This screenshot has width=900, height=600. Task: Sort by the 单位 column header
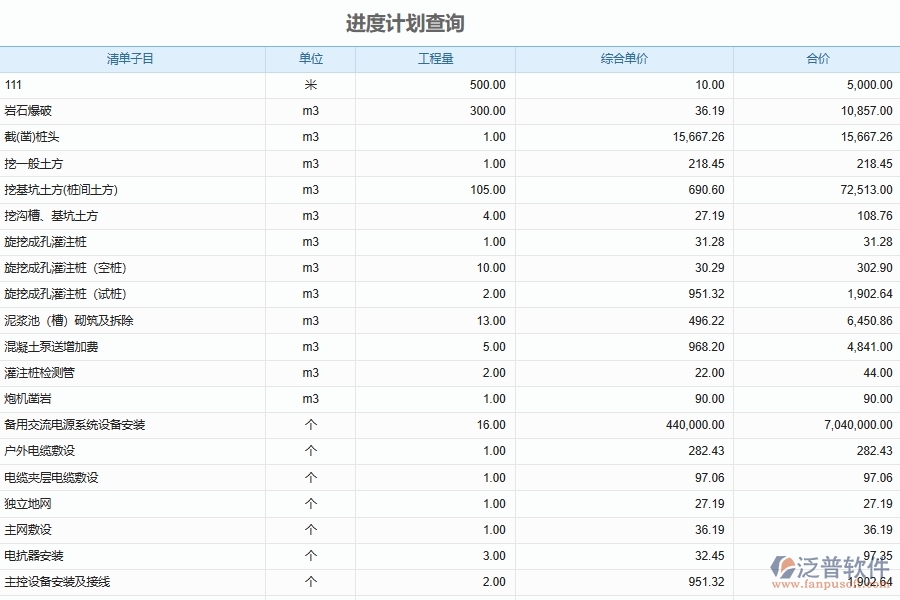tap(310, 59)
